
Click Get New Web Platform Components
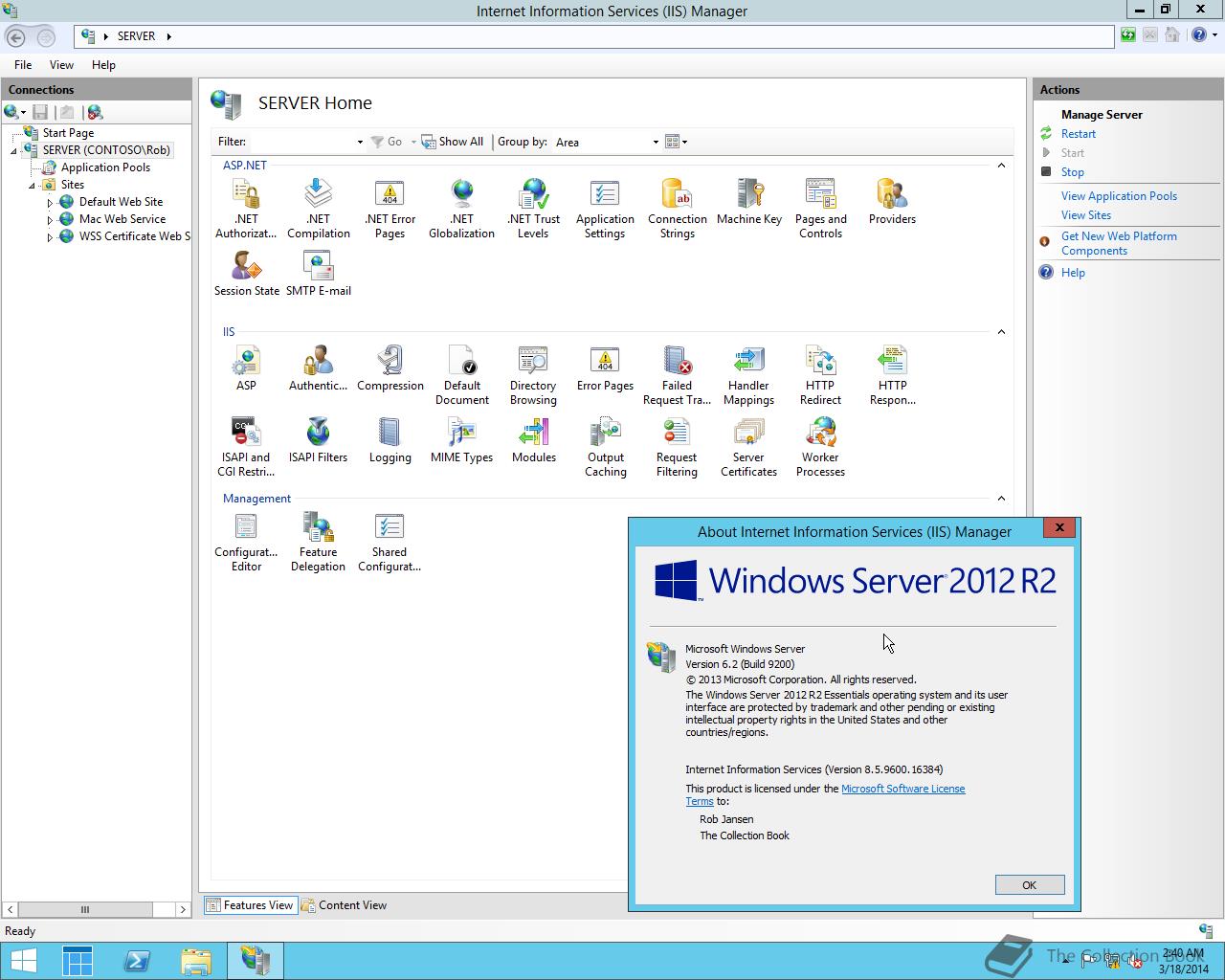pos(1119,243)
